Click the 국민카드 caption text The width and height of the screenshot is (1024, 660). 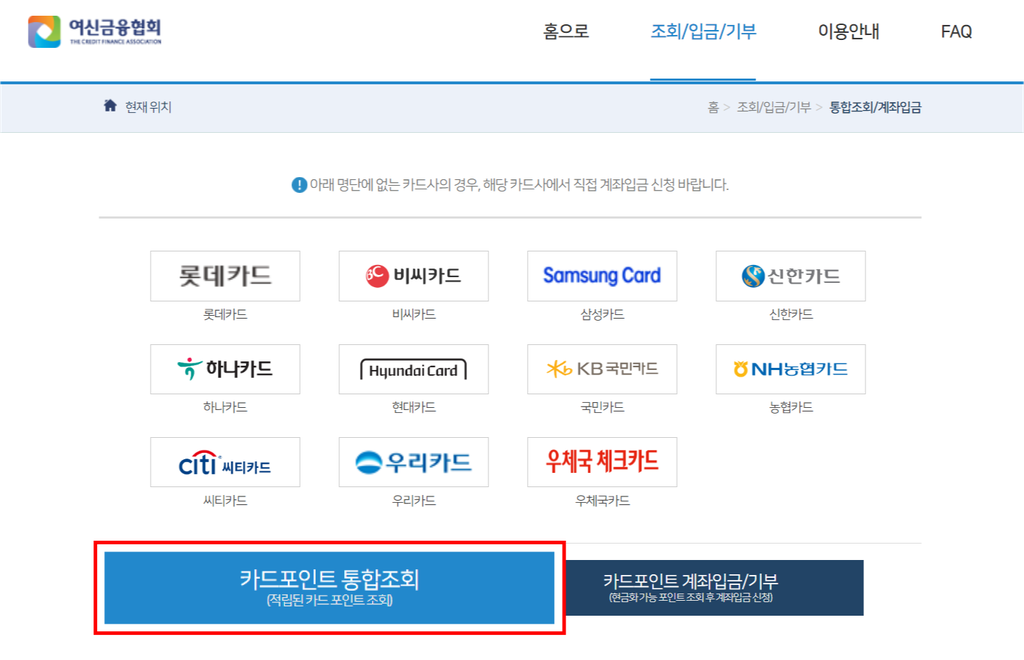pyautogui.click(x=602, y=407)
